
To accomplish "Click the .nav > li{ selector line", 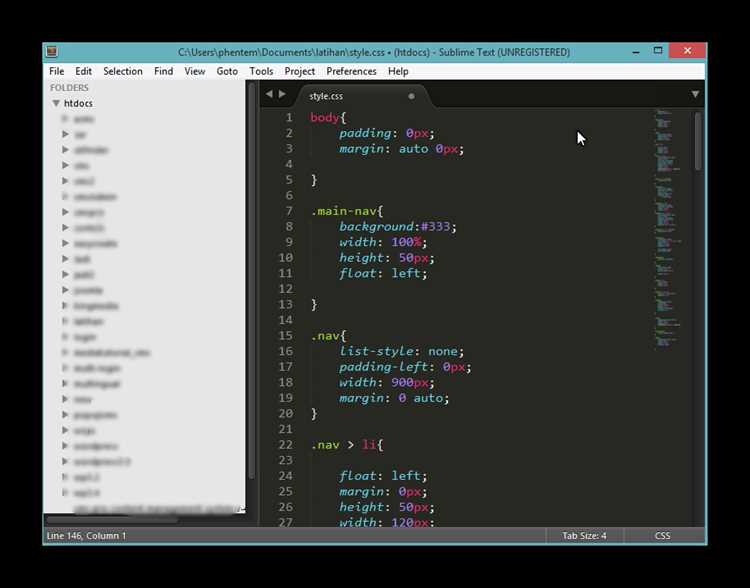I will click(347, 445).
